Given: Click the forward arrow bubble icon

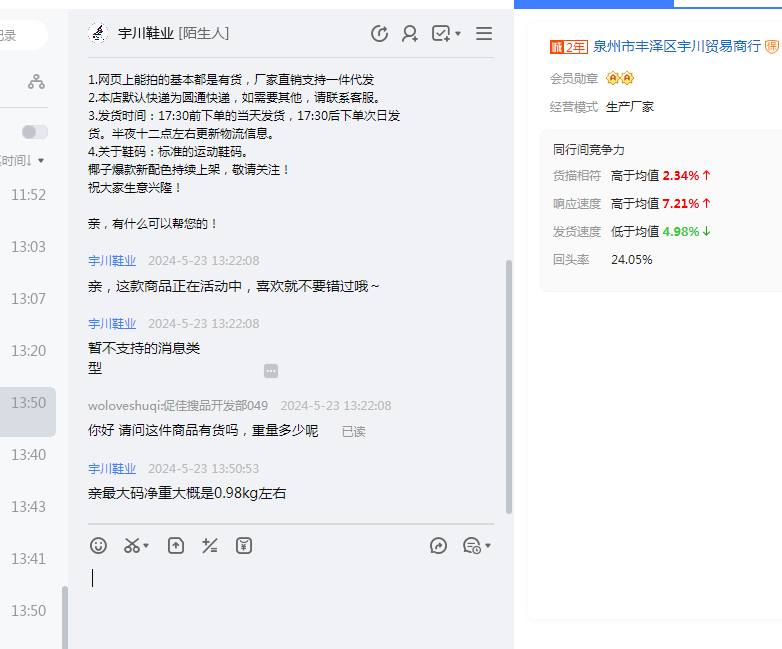Looking at the screenshot, I should pos(438,545).
